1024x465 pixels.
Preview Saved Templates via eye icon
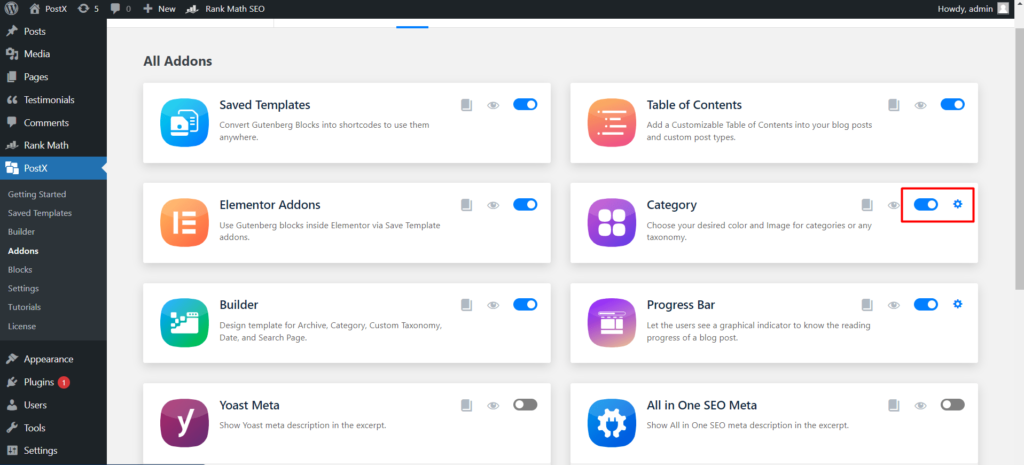tap(493, 105)
